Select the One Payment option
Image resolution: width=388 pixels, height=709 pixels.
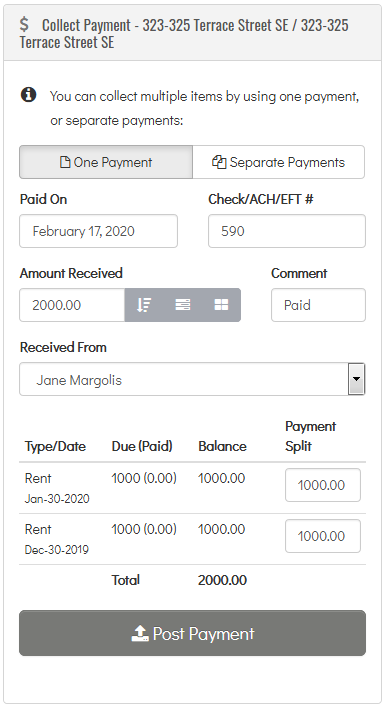point(106,162)
